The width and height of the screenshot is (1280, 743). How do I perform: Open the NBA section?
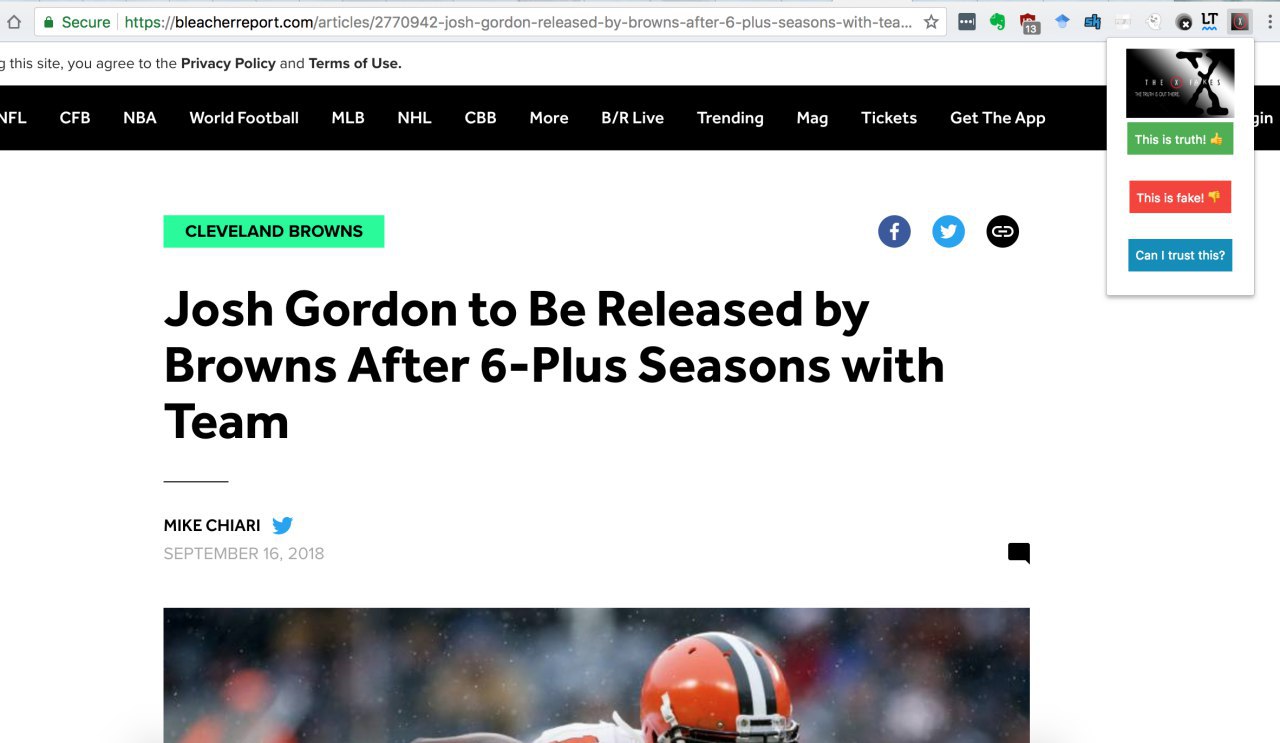140,118
